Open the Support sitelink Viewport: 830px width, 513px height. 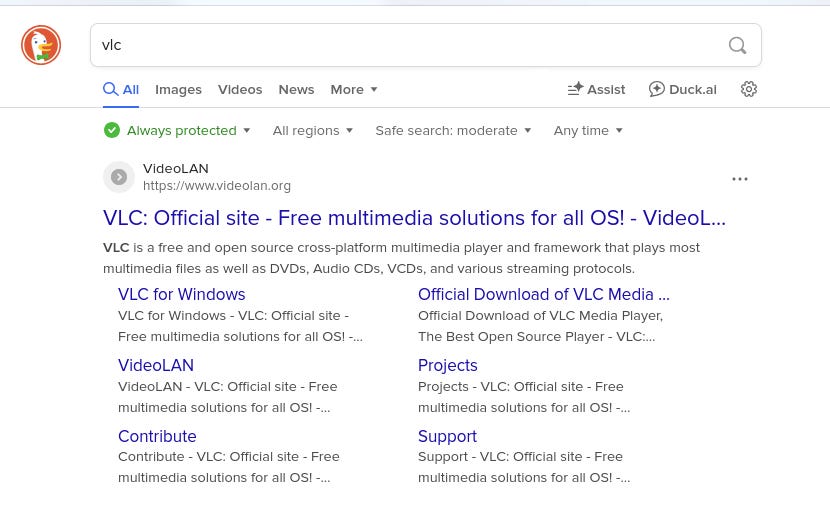[x=447, y=436]
